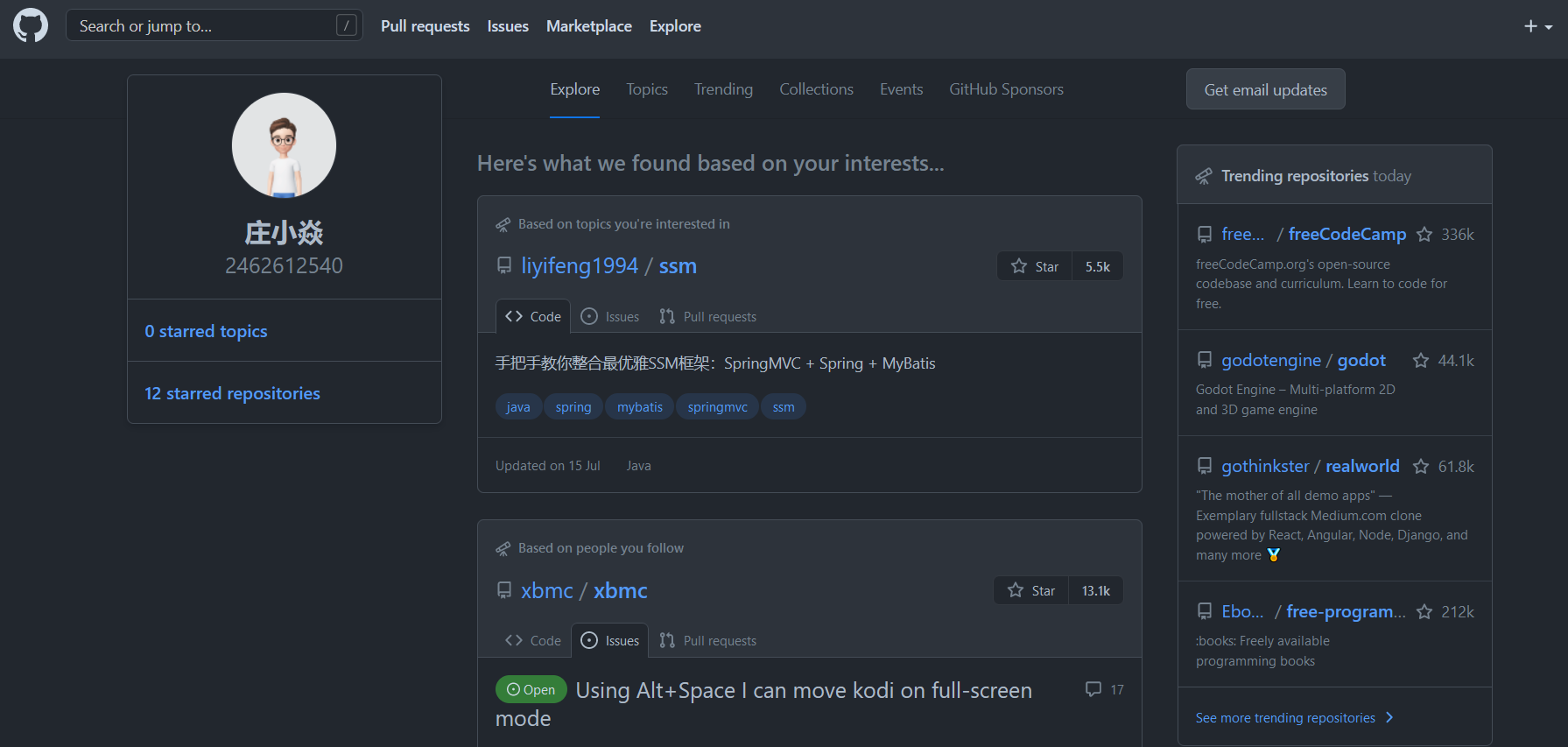Star the liyifeng1994/ssm repository

pos(1035,266)
